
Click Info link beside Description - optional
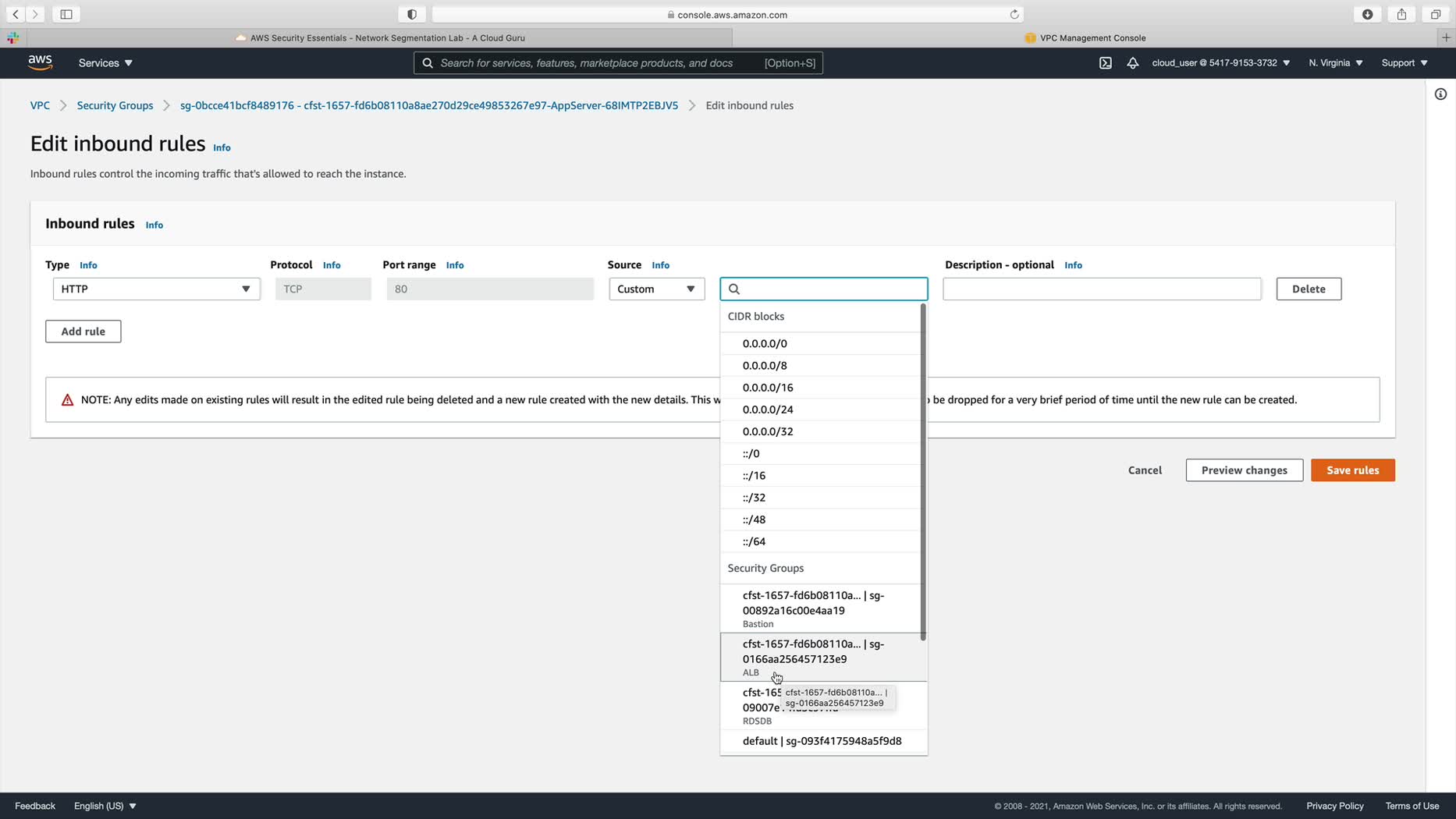click(x=1073, y=265)
